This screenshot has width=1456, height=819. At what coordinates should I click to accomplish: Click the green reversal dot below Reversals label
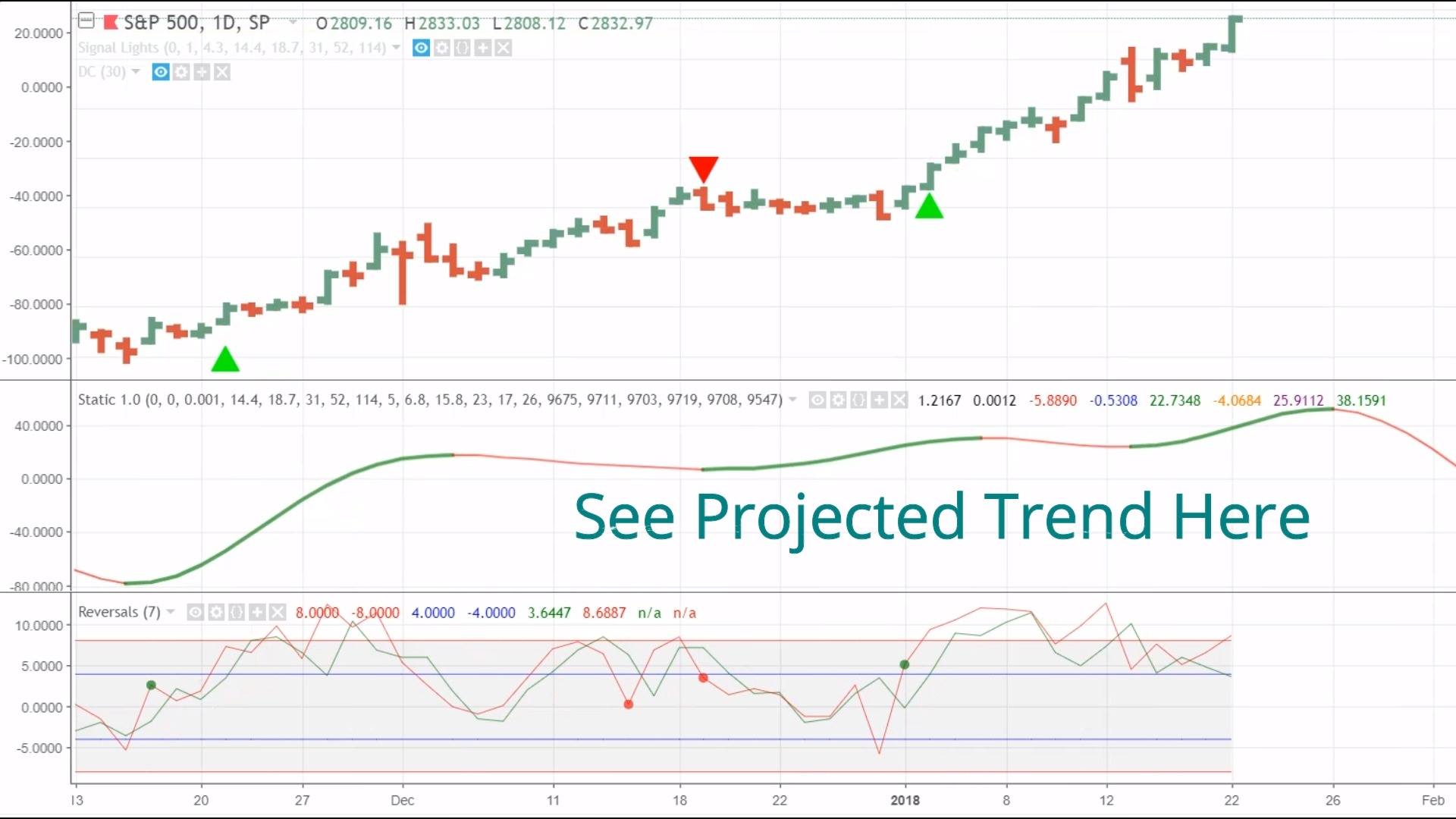click(x=151, y=685)
